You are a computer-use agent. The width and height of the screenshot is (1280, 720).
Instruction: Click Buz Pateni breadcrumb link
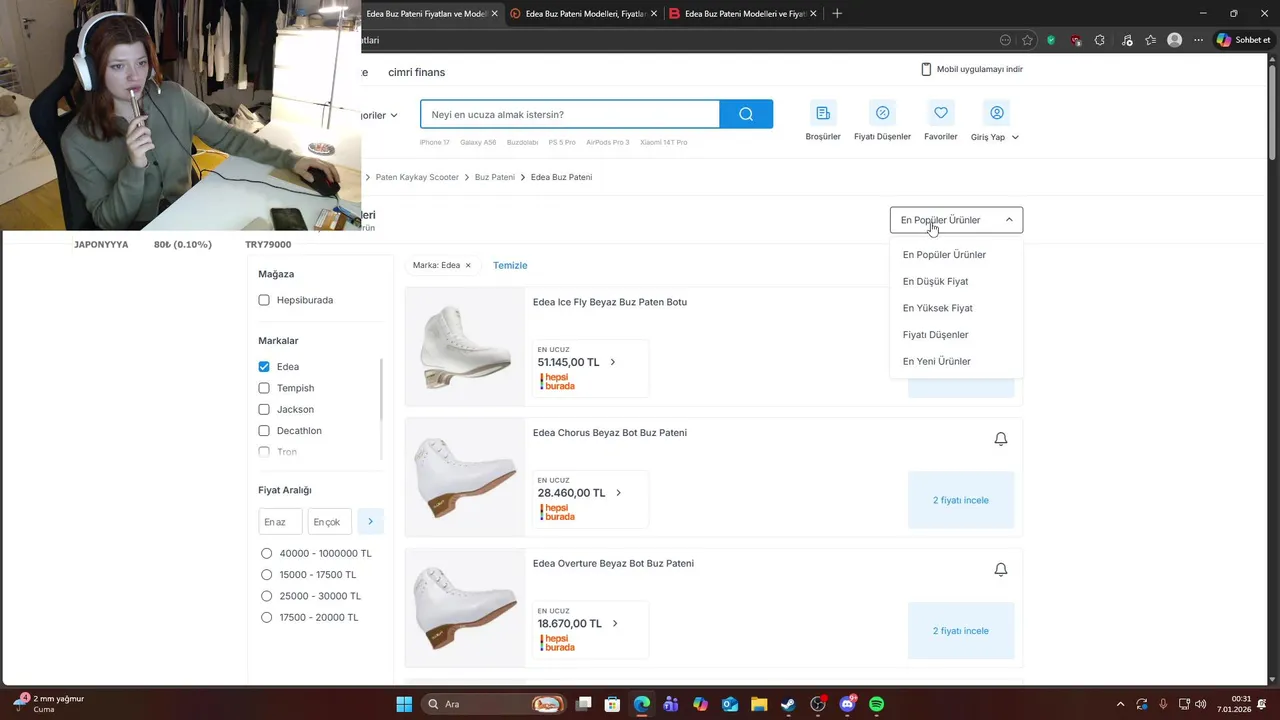pos(495,177)
